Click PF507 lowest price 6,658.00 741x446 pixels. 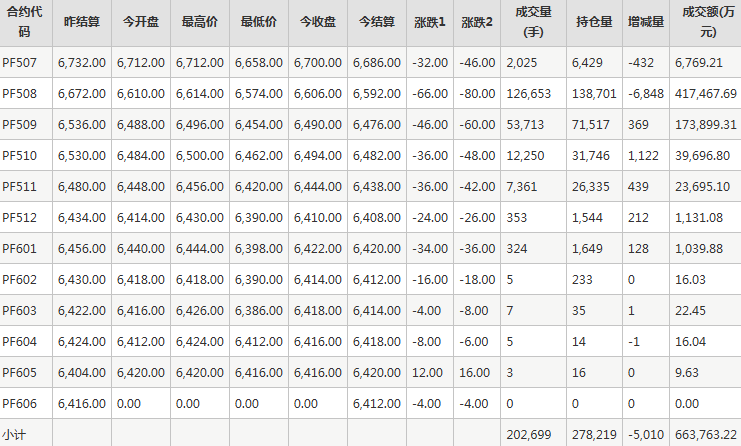(x=259, y=62)
